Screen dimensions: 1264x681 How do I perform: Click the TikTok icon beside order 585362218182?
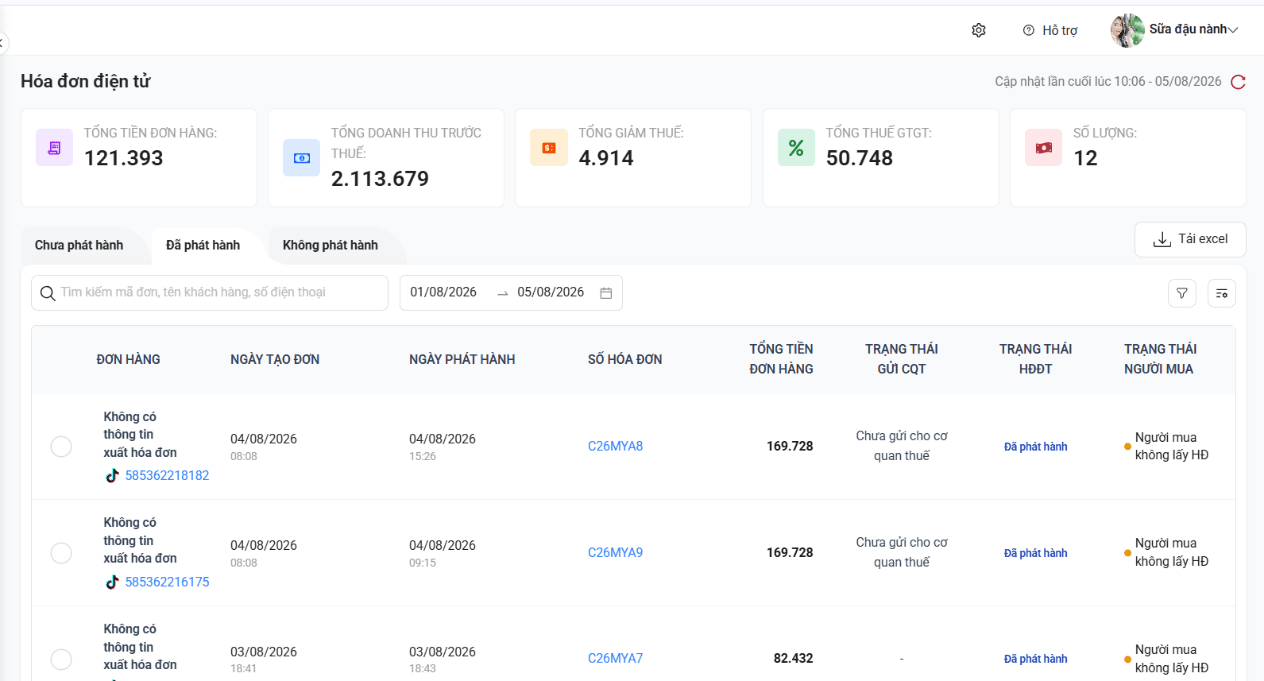pos(112,476)
